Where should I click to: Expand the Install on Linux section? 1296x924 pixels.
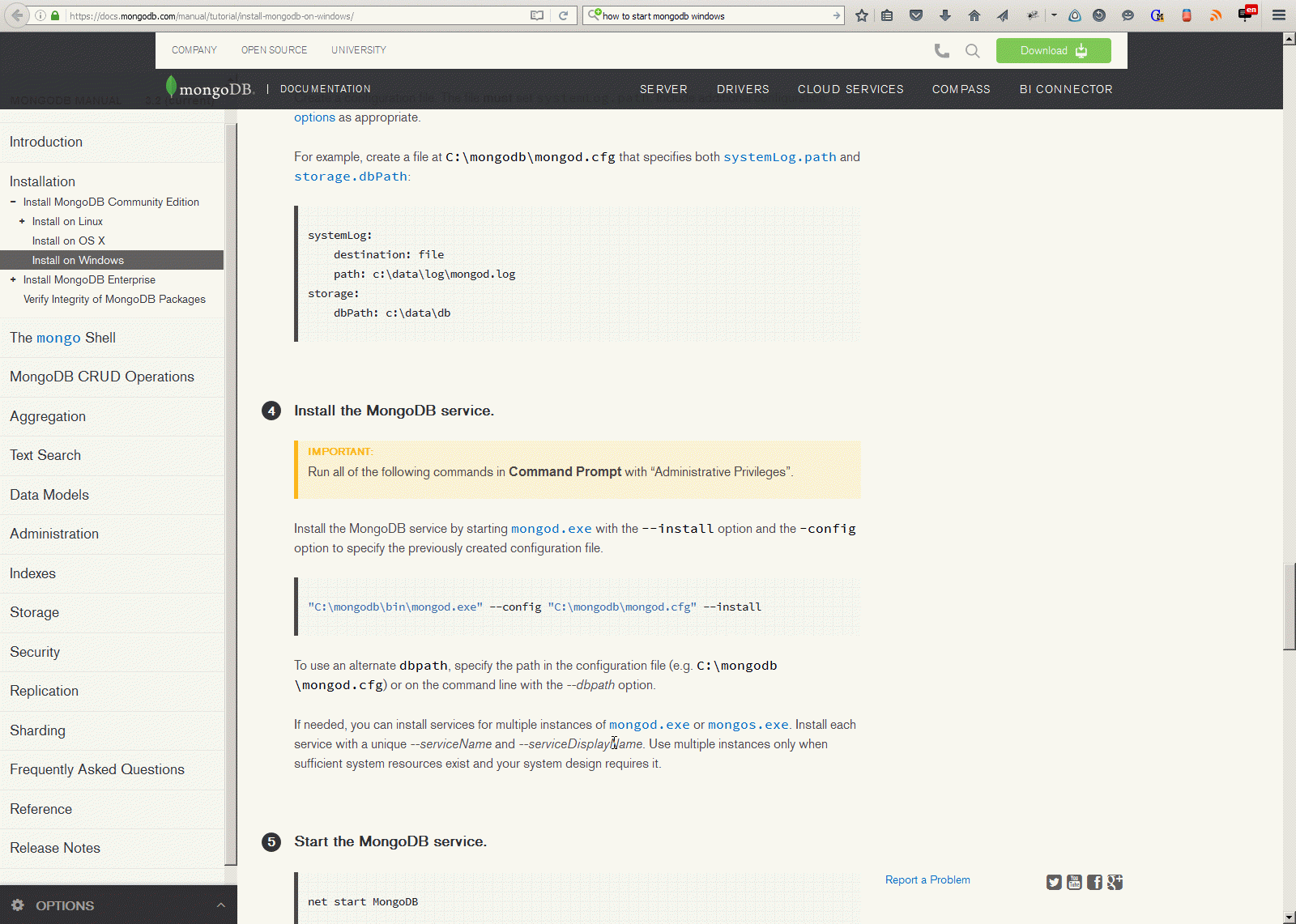[x=22, y=221]
